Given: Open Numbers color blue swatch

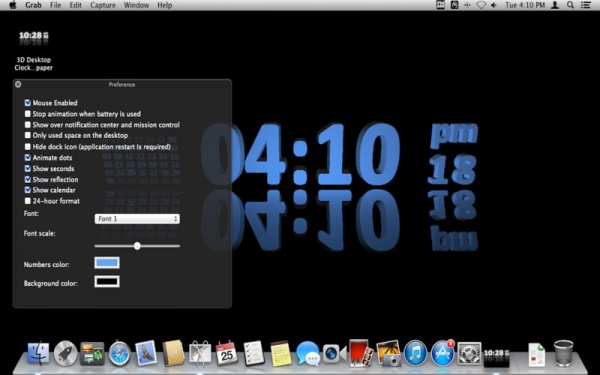Looking at the screenshot, I should [x=107, y=263].
